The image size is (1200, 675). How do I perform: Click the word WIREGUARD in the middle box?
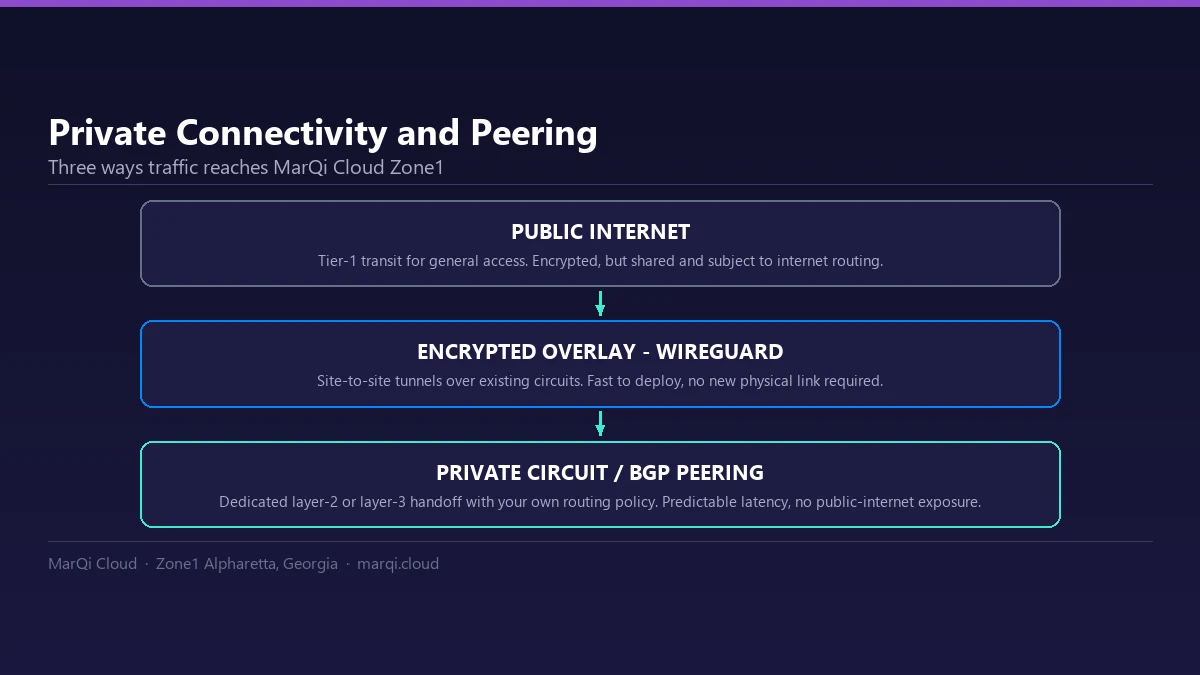(x=719, y=352)
